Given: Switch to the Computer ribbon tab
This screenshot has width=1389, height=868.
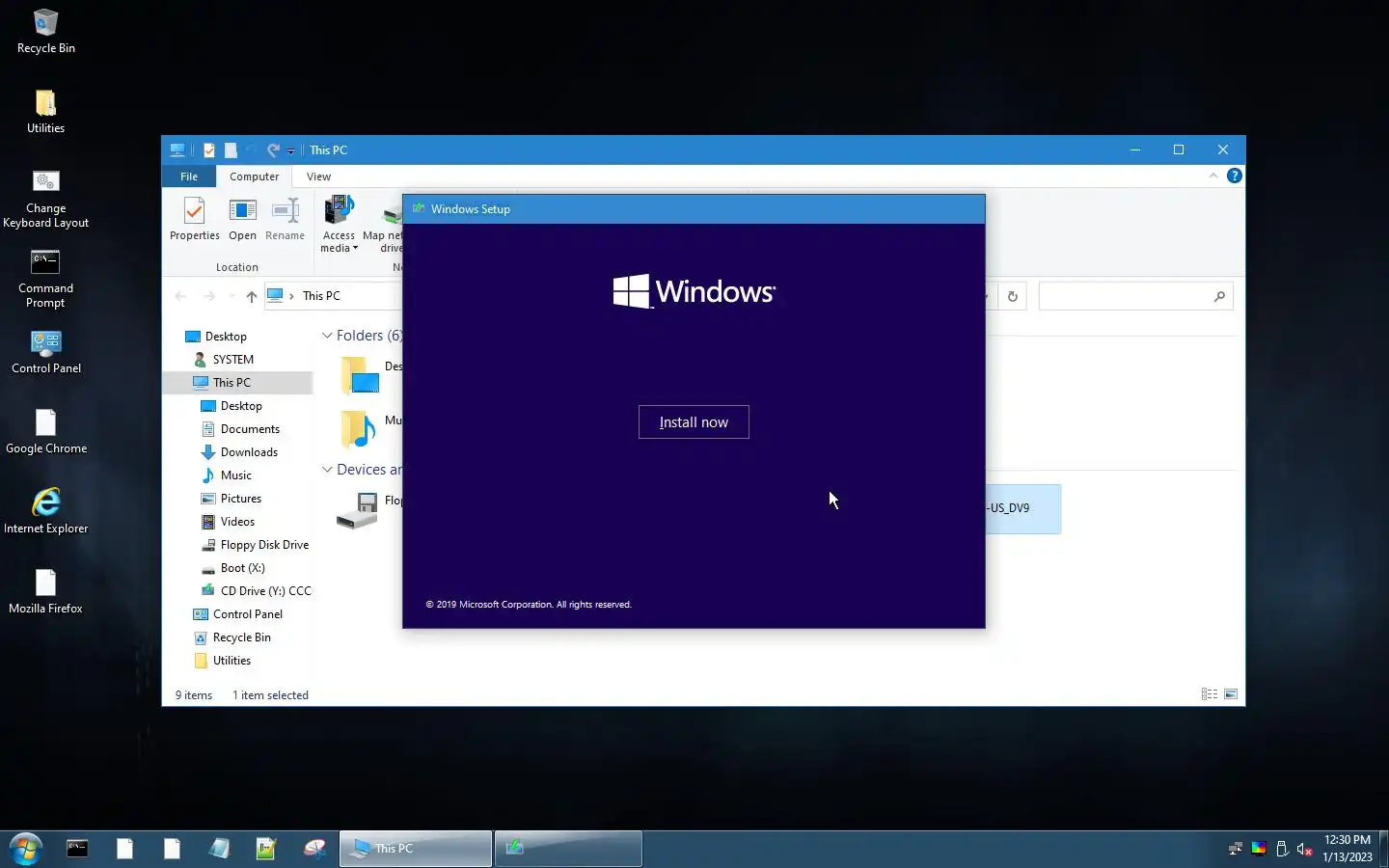Looking at the screenshot, I should [254, 176].
